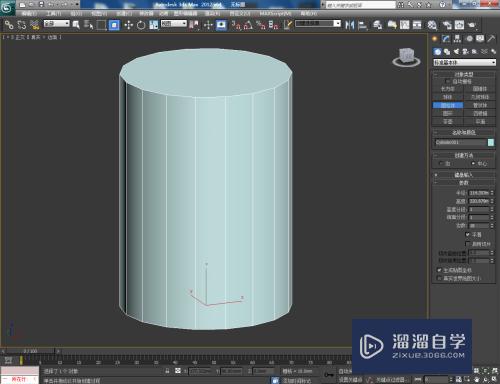This screenshot has width=500, height=384.
Task: Toggle the Keyboard Shortcut Override button
Action: pyautogui.click(x=221, y=25)
